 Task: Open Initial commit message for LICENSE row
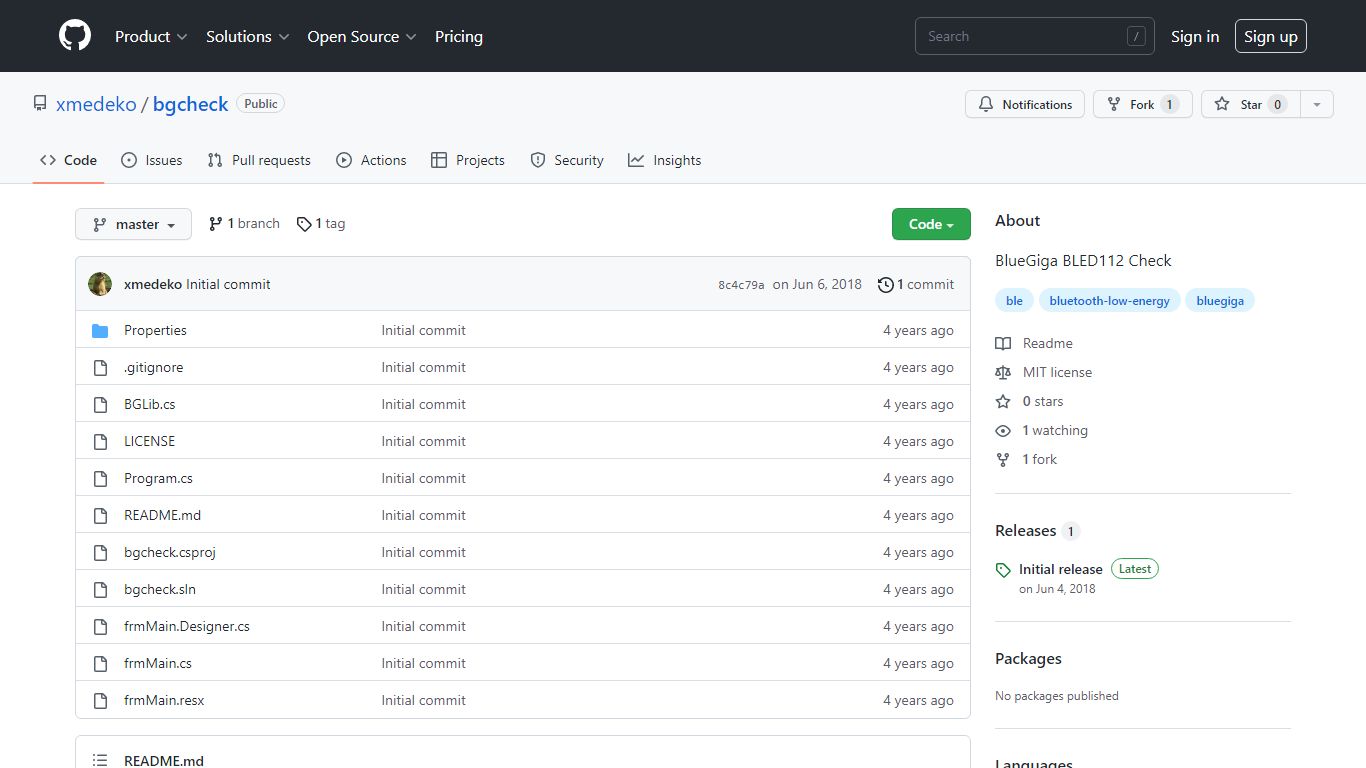423,441
